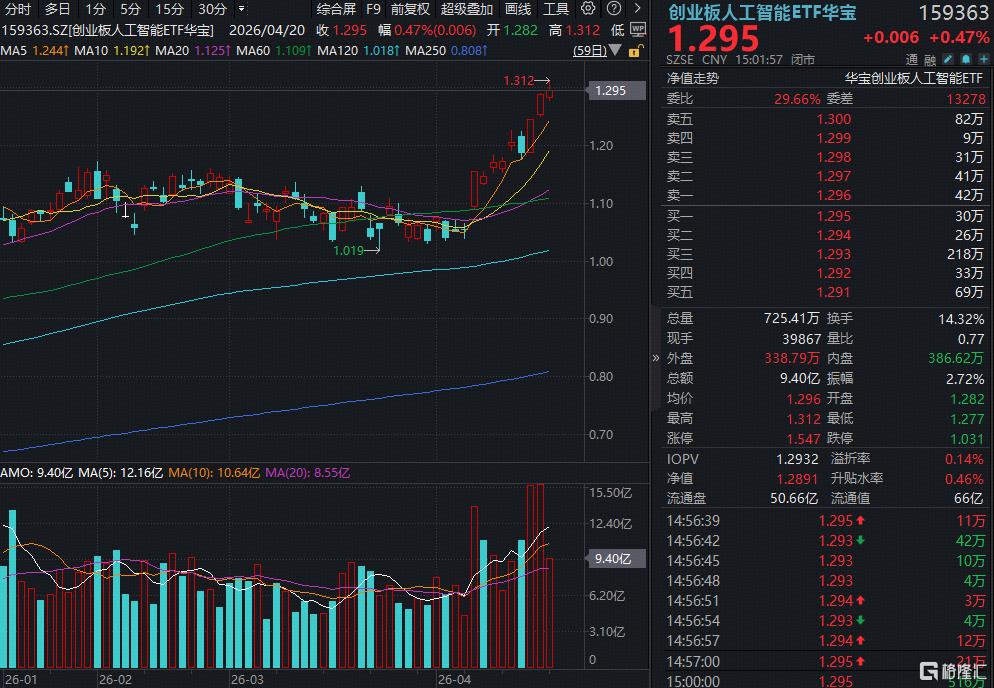This screenshot has height=688, width=994.
Task: Click the stock code 159363 in header
Action: tap(953, 12)
